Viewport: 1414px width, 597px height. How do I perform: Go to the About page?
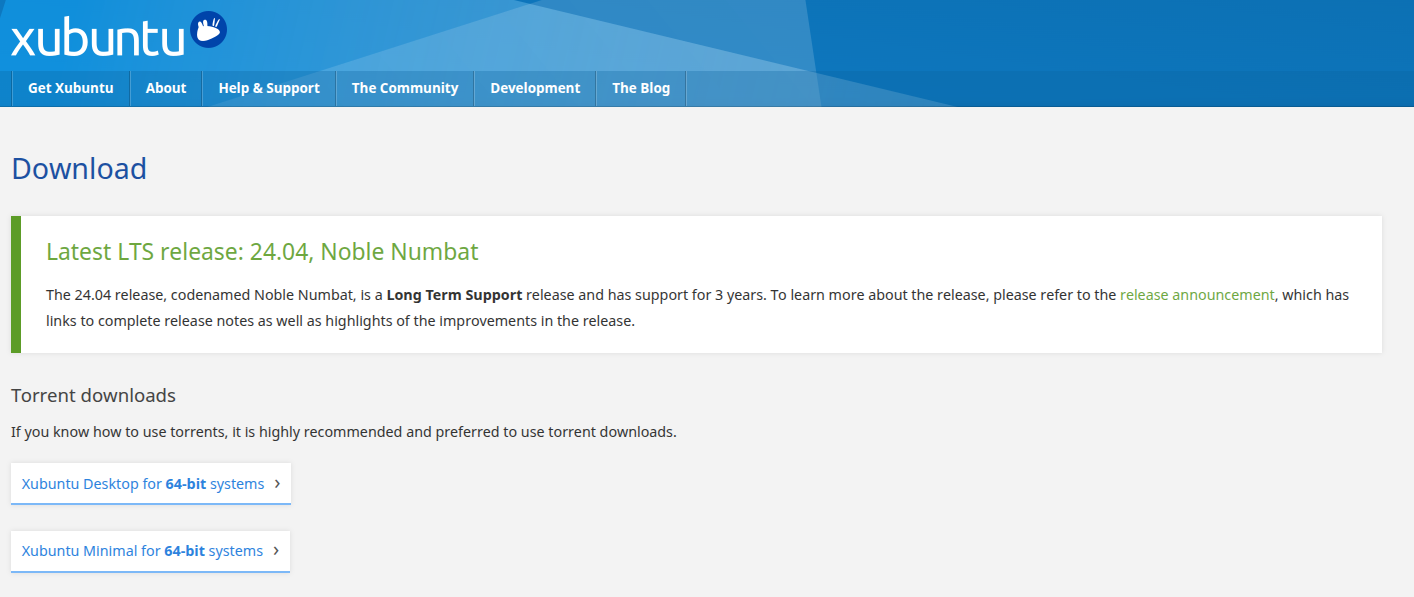[166, 88]
